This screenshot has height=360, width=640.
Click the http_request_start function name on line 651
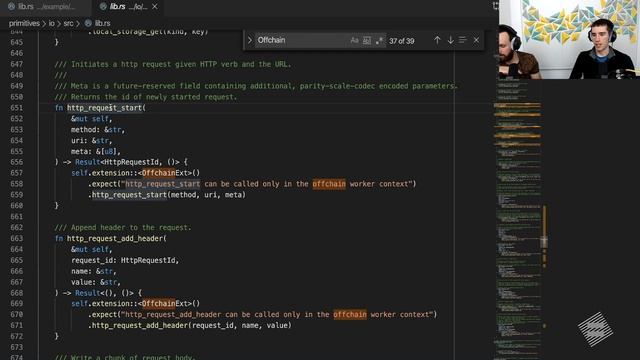pyautogui.click(x=104, y=108)
